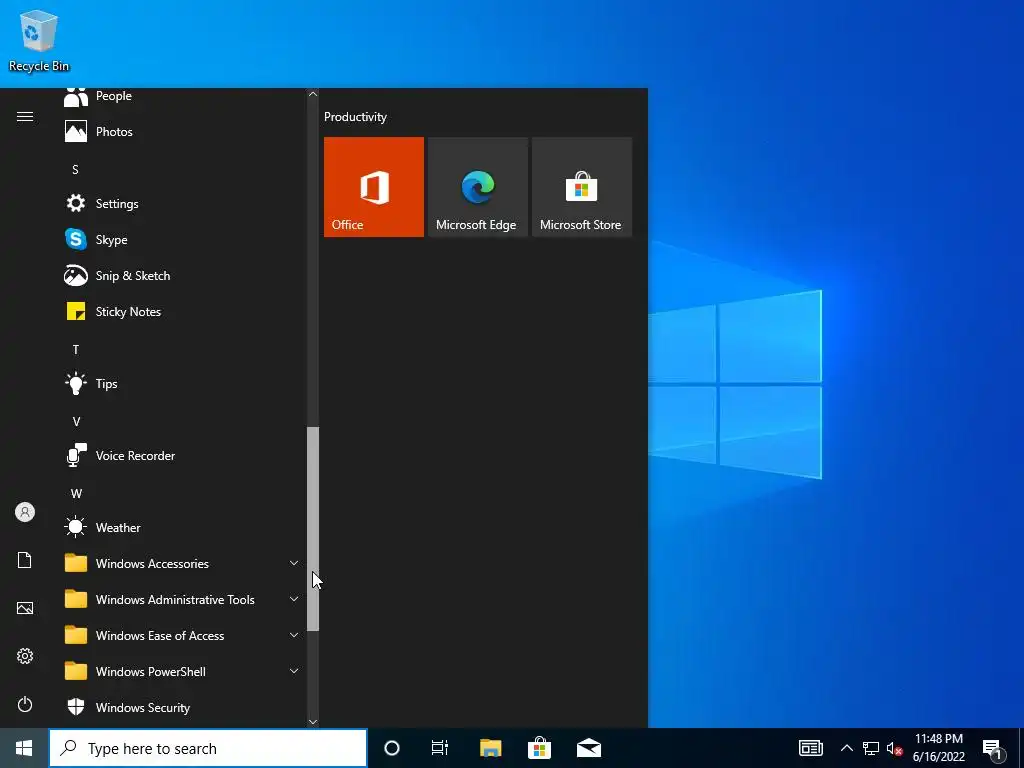Open Documents from Start sidebar
The image size is (1024, 768).
click(x=25, y=560)
